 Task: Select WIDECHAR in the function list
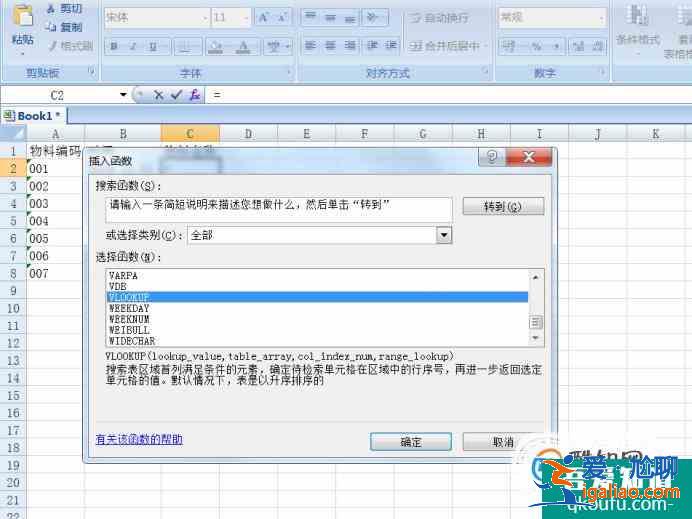317,341
